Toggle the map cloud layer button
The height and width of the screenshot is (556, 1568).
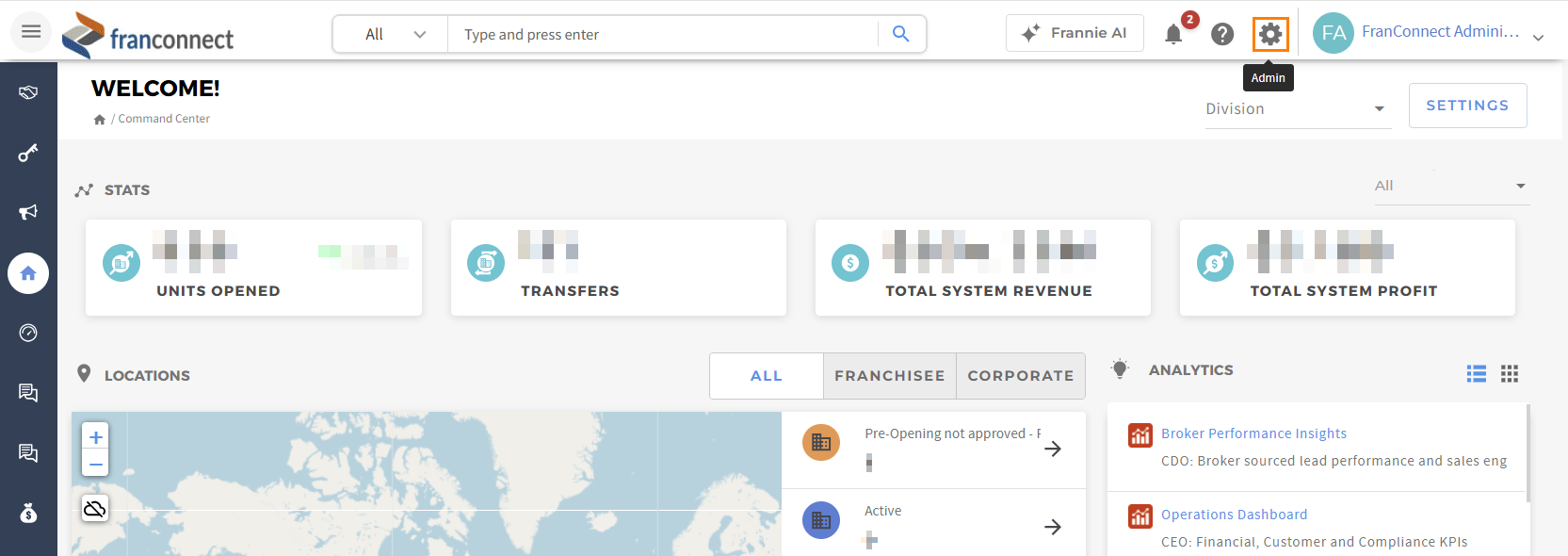tap(95, 509)
